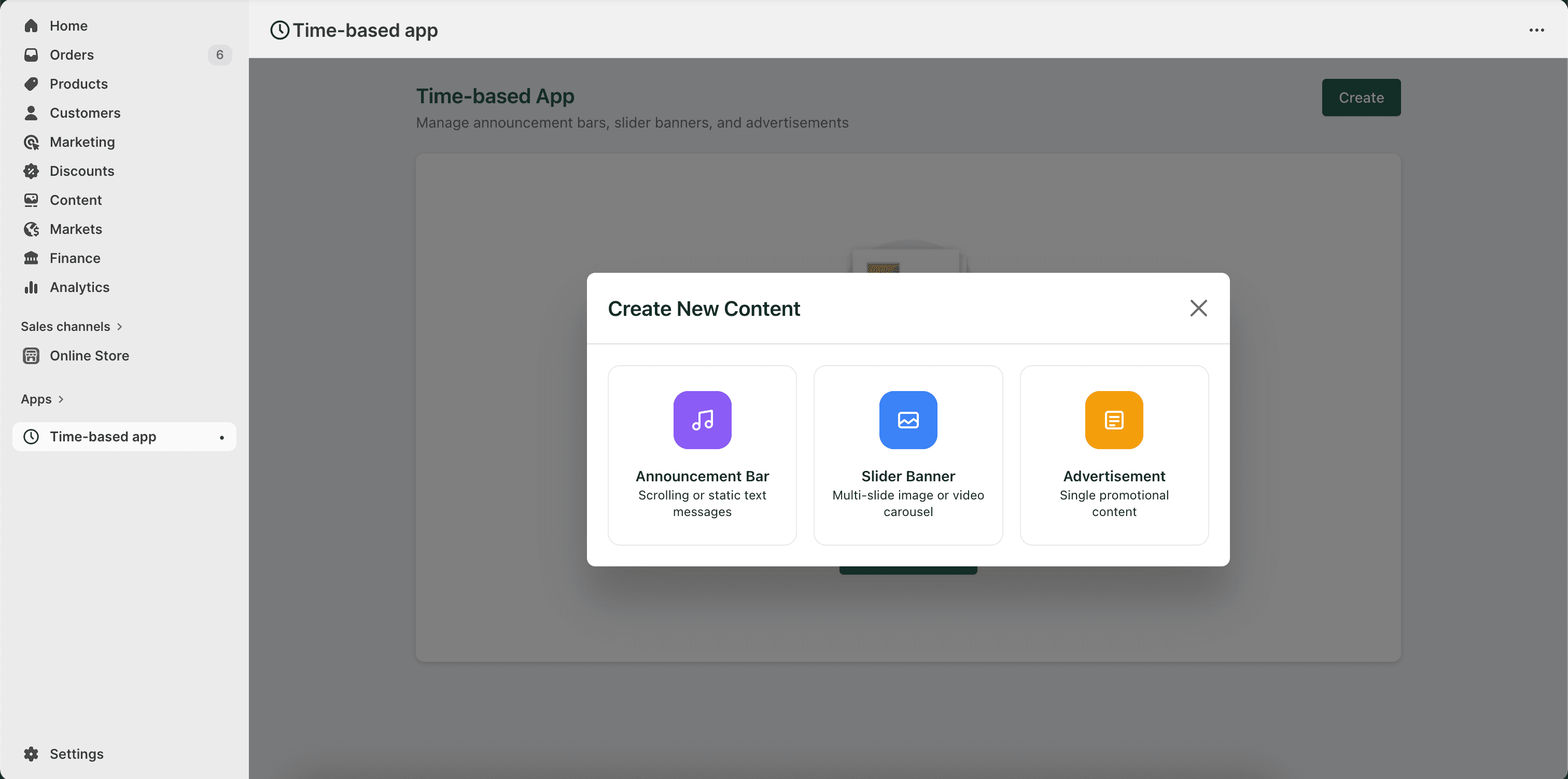This screenshot has width=1568, height=779.
Task: Select the Slider Banner card
Action: coord(907,455)
